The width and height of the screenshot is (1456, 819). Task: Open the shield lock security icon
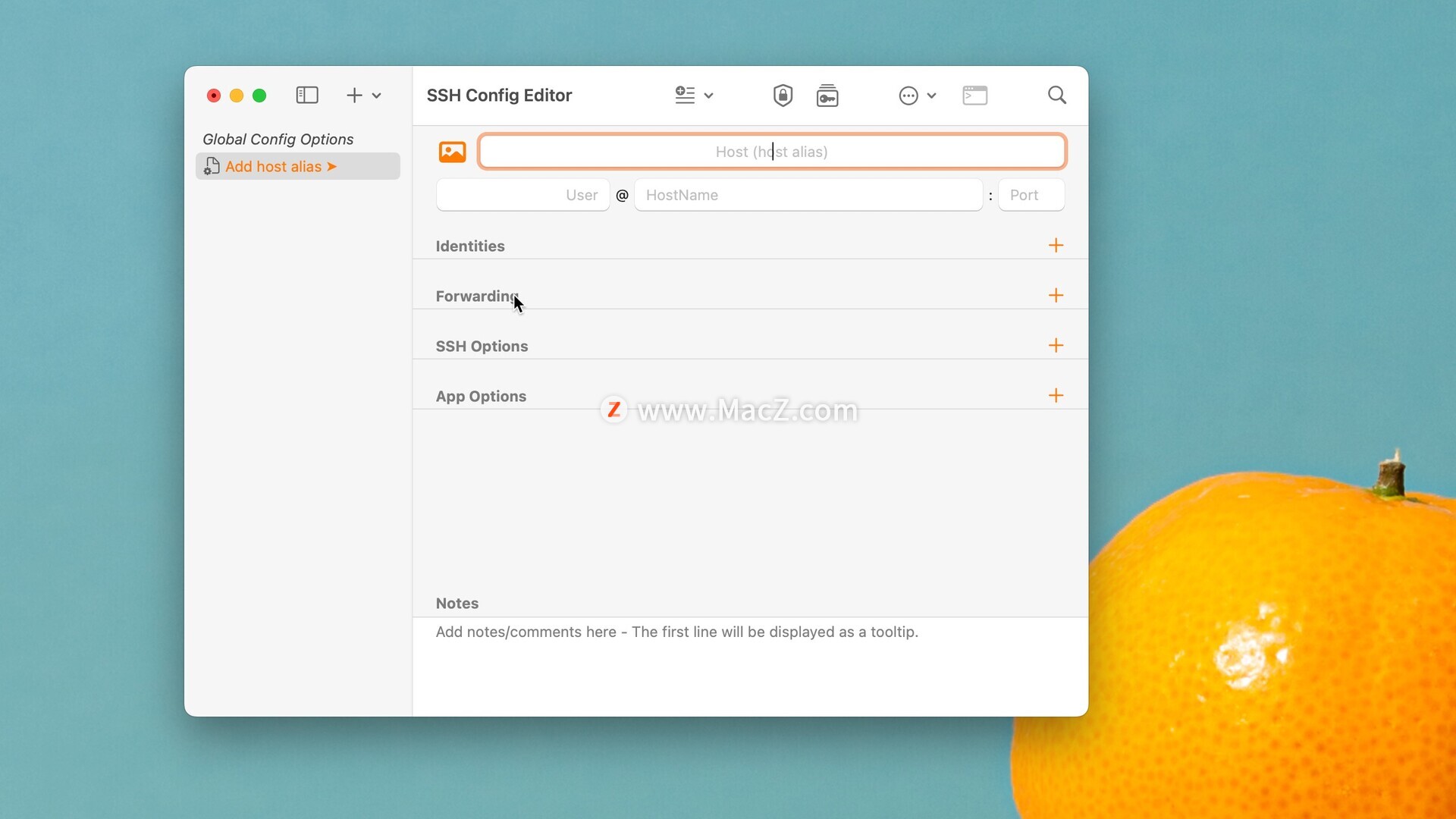(783, 95)
